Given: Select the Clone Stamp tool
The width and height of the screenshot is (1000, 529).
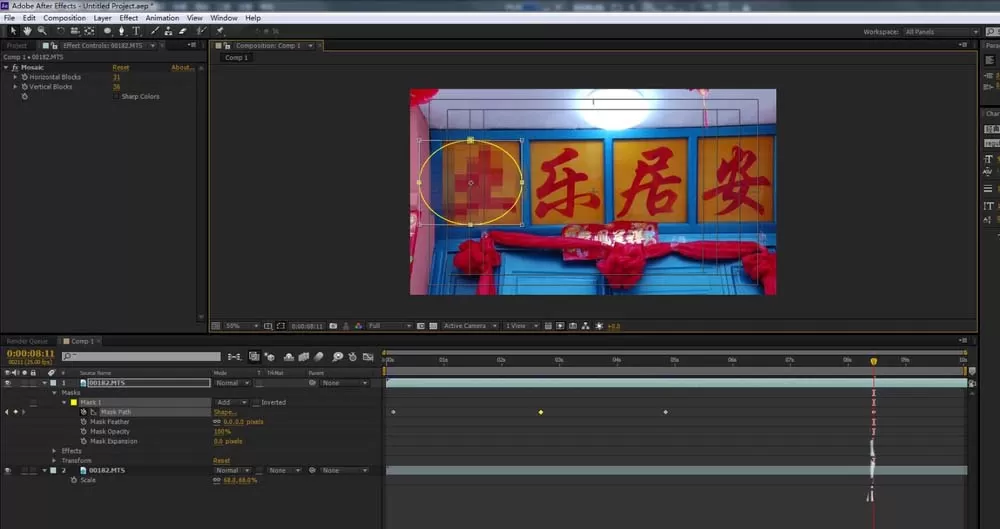Looking at the screenshot, I should pos(168,31).
